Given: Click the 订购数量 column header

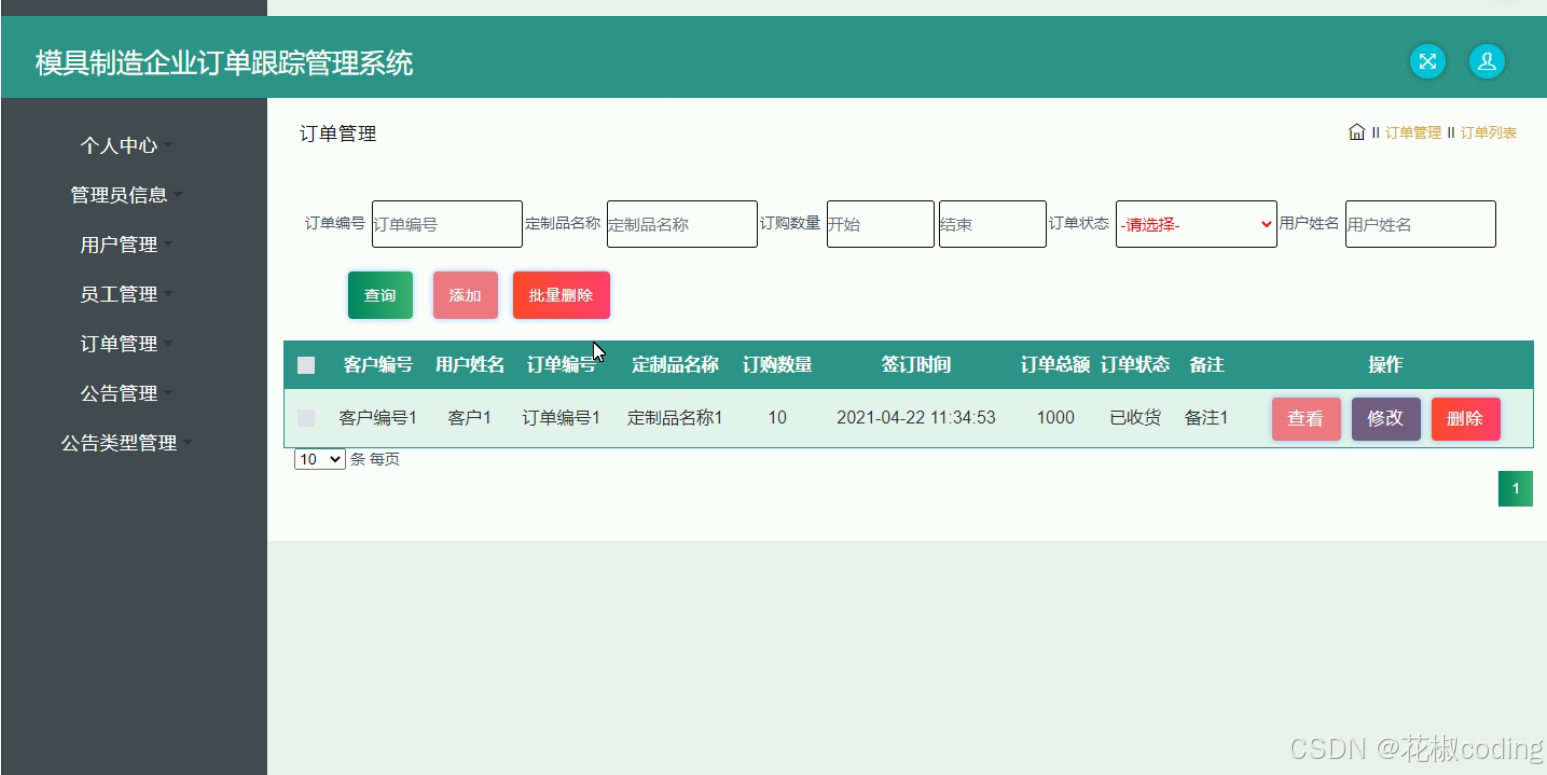Looking at the screenshot, I should pyautogui.click(x=777, y=365).
